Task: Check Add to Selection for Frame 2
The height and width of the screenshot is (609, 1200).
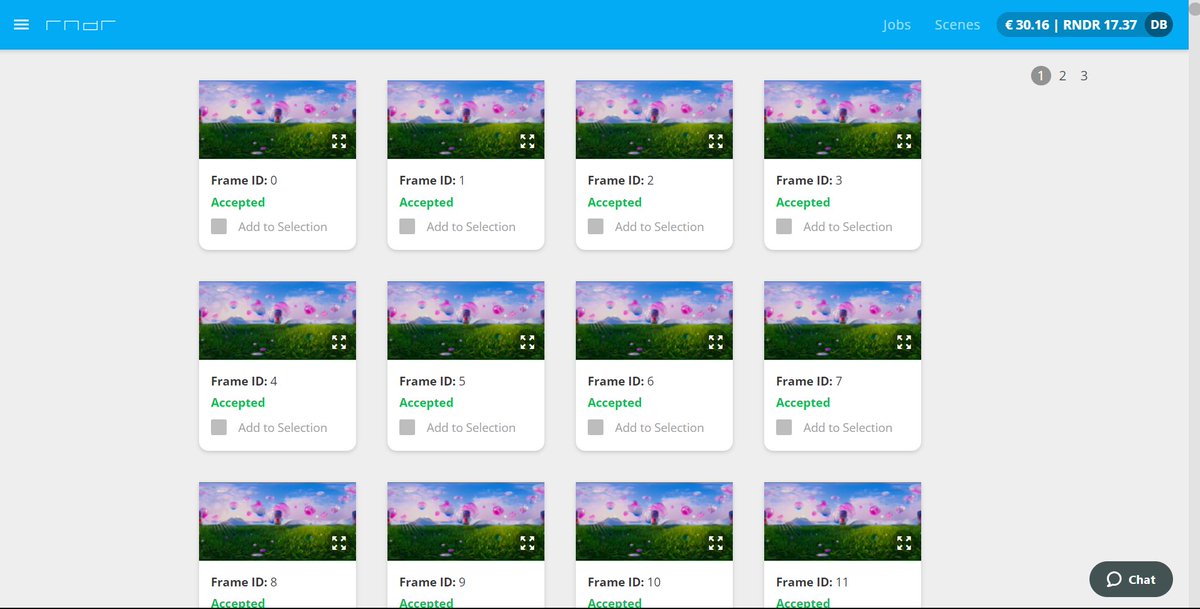Action: click(596, 227)
